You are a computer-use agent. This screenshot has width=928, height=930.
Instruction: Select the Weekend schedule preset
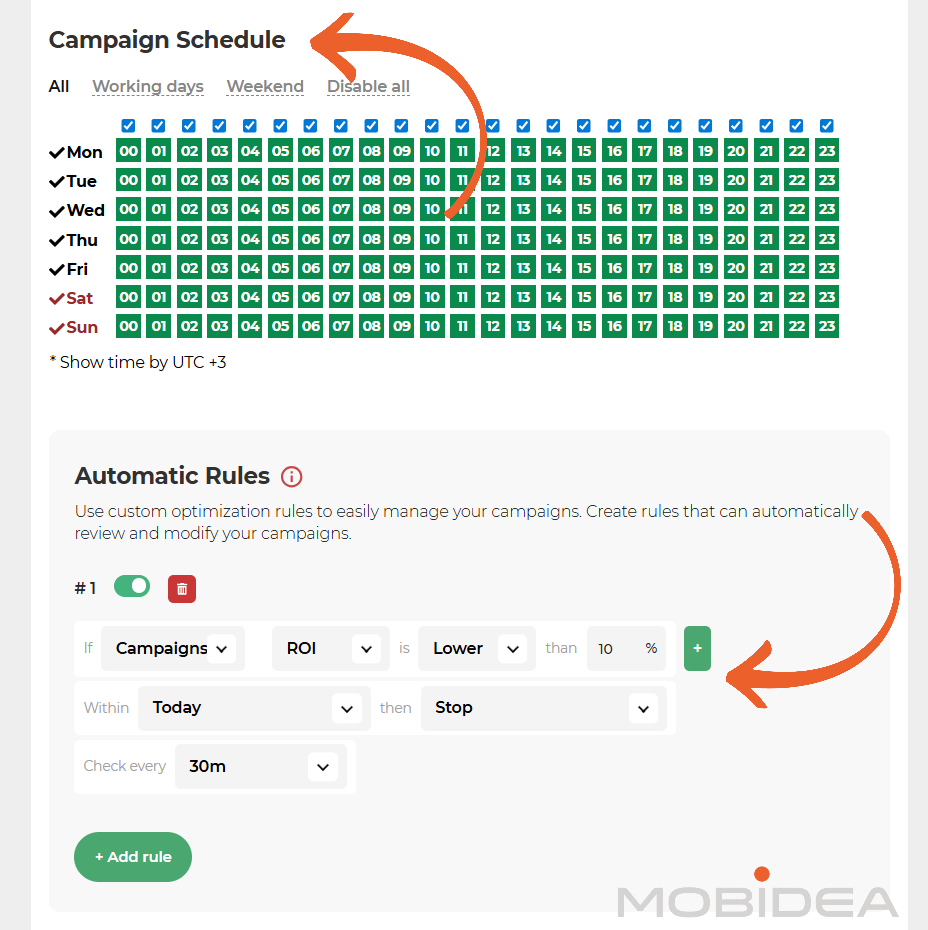point(265,87)
